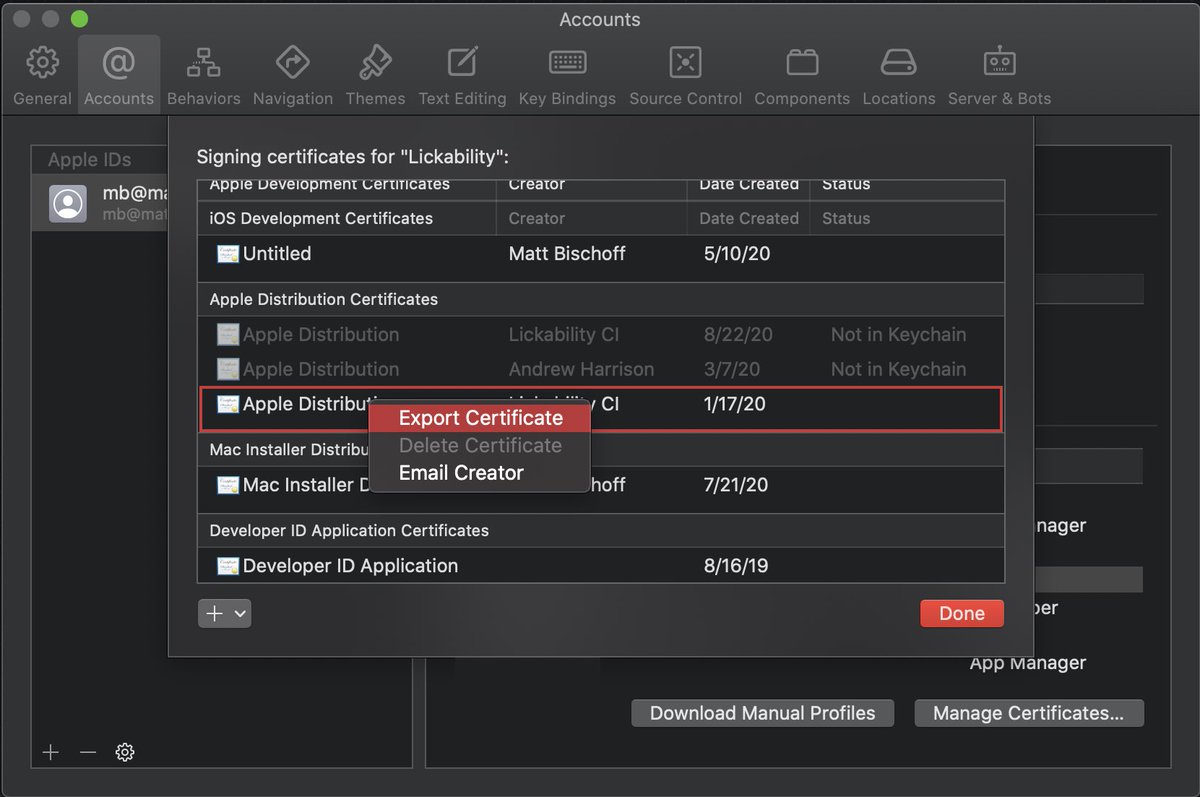Open the account gear actions menu
This screenshot has width=1200, height=797.
tap(125, 752)
